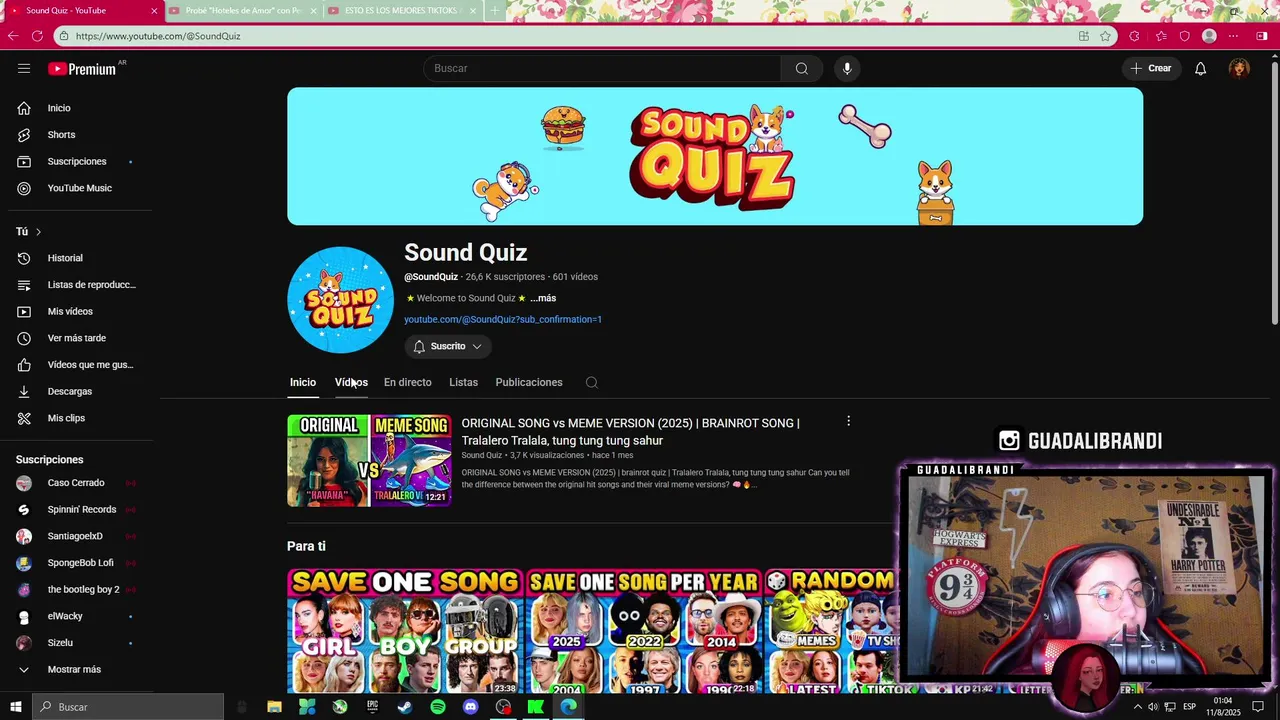Click the YouTube Premium logo
This screenshot has width=1280, height=720.
point(82,69)
